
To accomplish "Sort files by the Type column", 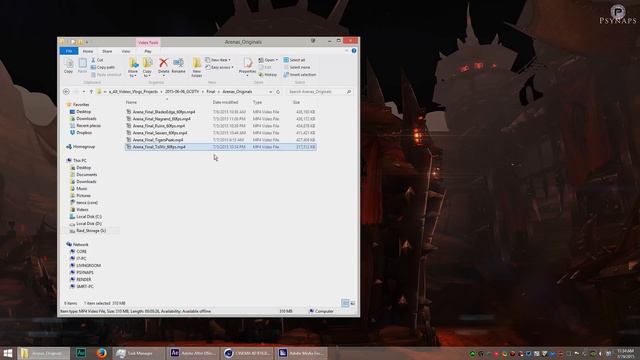I will 257,102.
